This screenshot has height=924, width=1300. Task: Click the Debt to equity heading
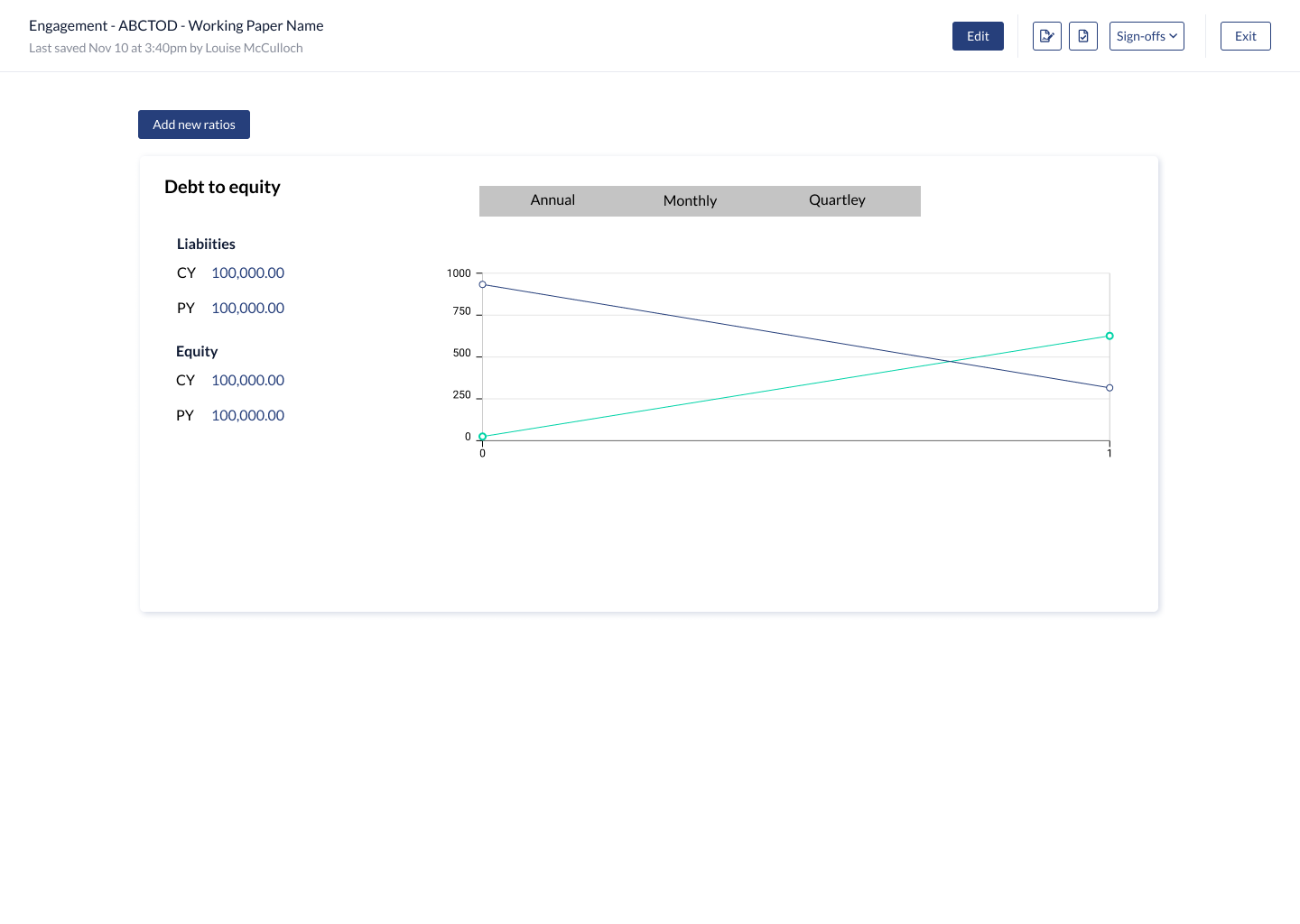(x=222, y=187)
